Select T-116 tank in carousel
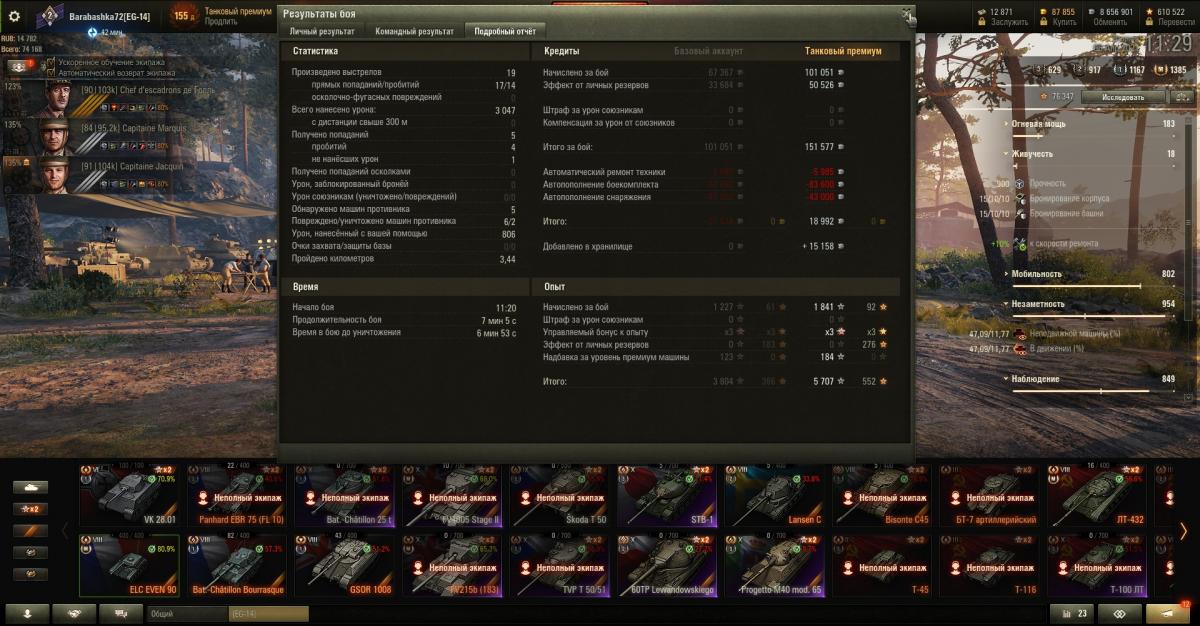Image resolution: width=1200 pixels, height=626 pixels. [x=989, y=565]
